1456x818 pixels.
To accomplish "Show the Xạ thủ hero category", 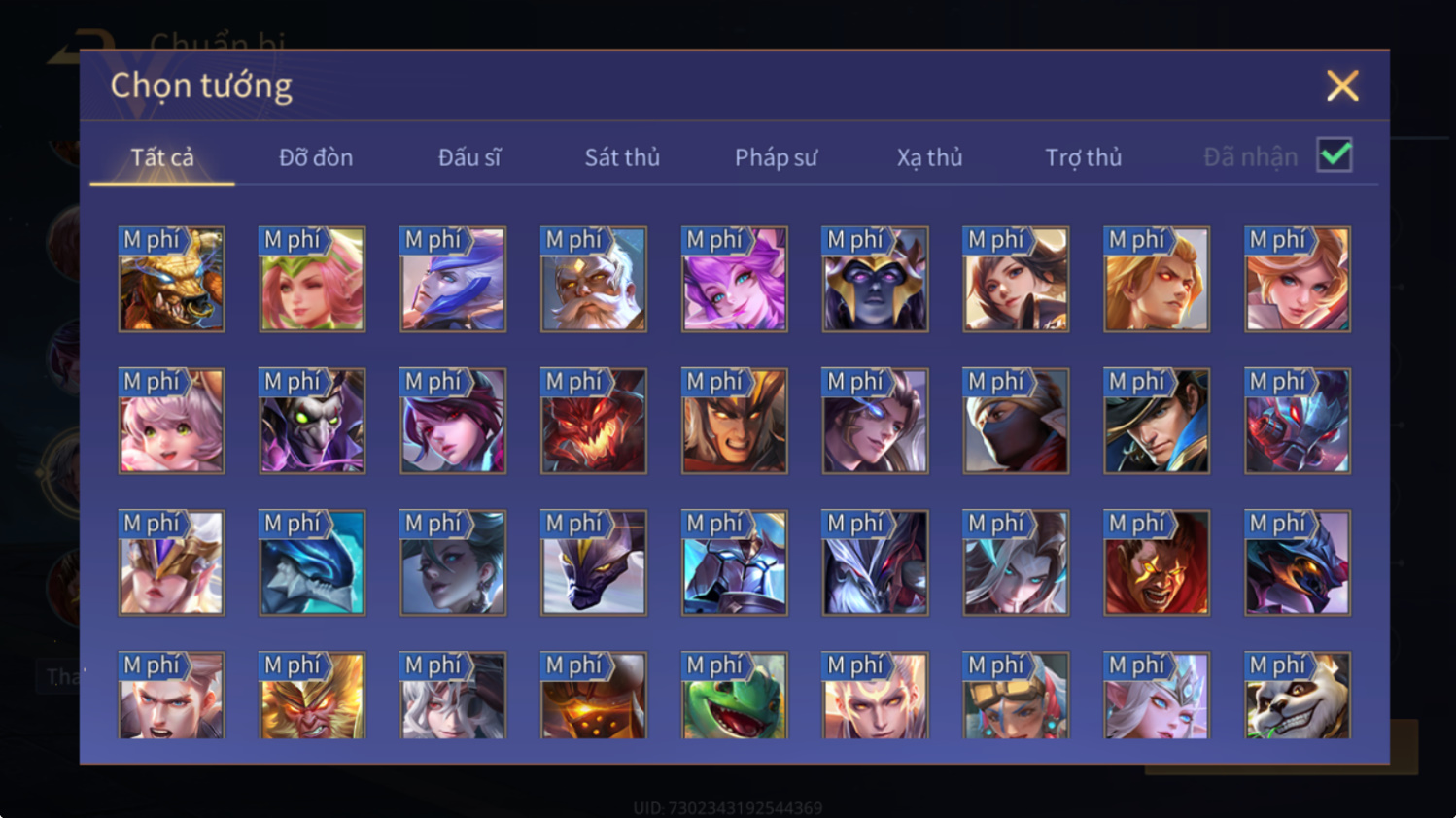I will coord(929,157).
